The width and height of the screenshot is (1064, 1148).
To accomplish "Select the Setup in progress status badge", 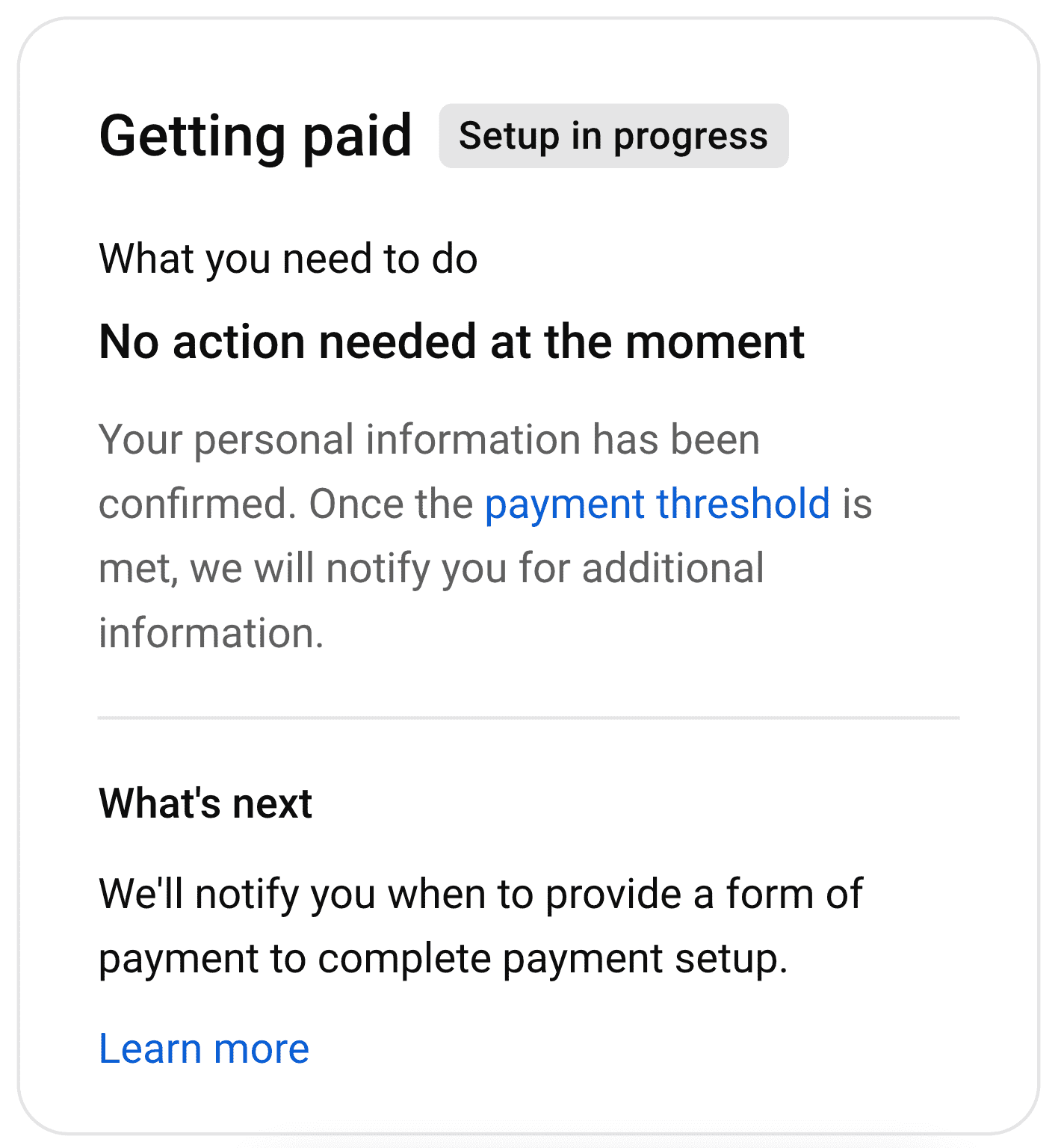I will tap(613, 136).
